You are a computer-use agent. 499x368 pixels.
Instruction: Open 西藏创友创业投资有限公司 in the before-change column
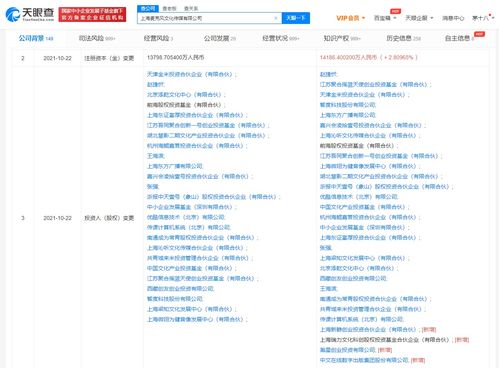coord(180,288)
